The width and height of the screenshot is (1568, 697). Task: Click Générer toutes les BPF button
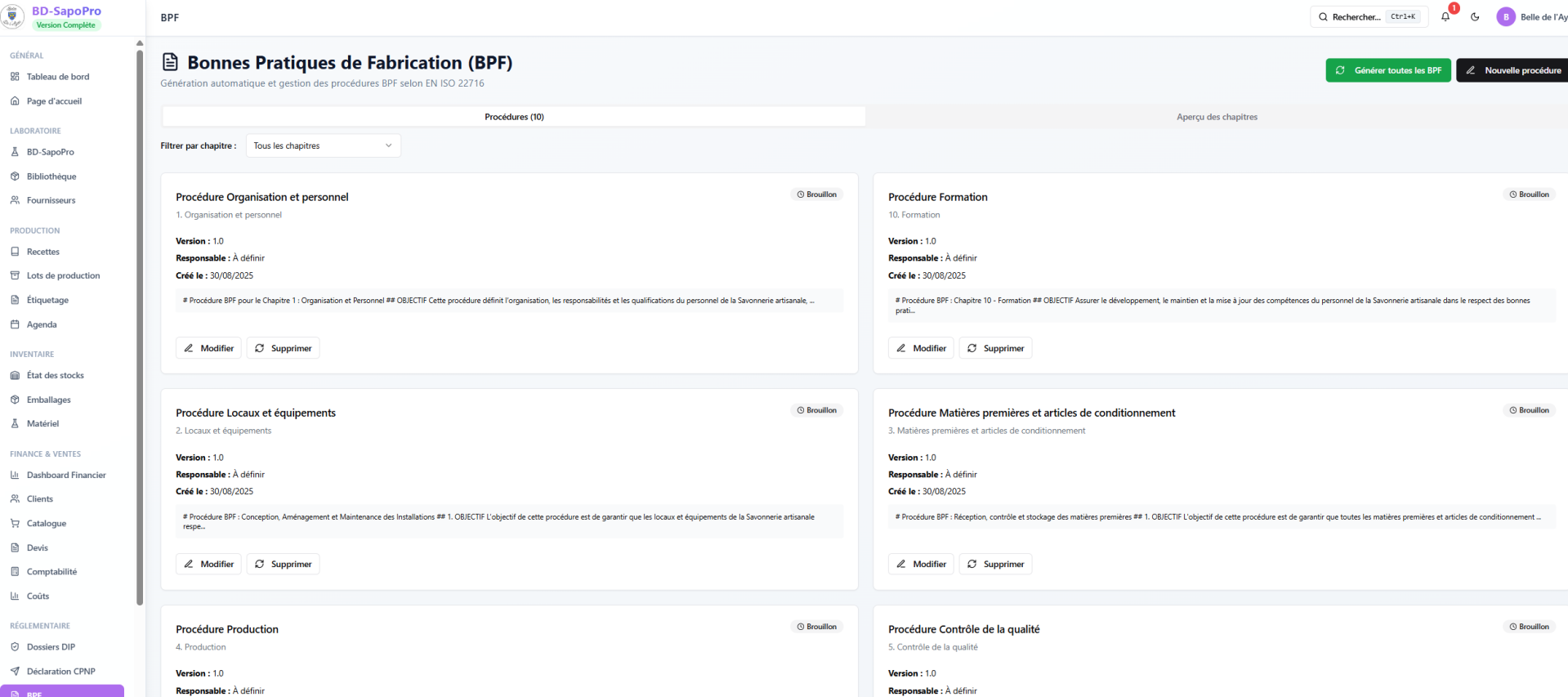coord(1388,70)
